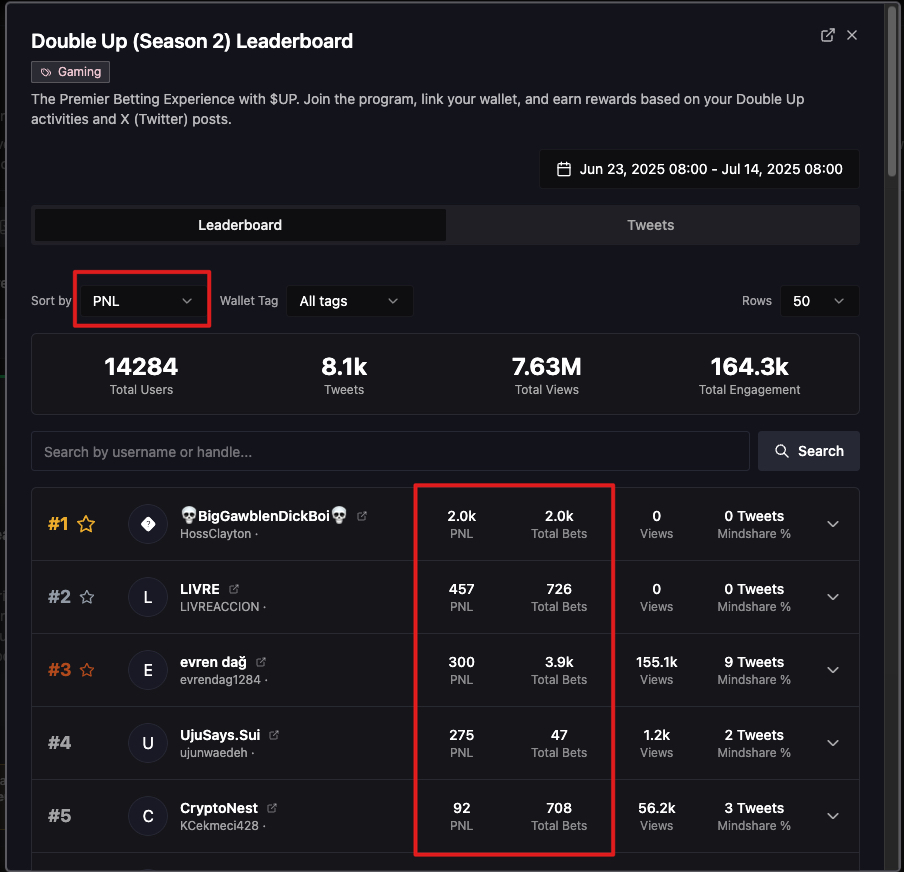Screen dimensions: 904x872
Task: Open BigGawblenDickBoi external profile link icon
Action: point(361,516)
